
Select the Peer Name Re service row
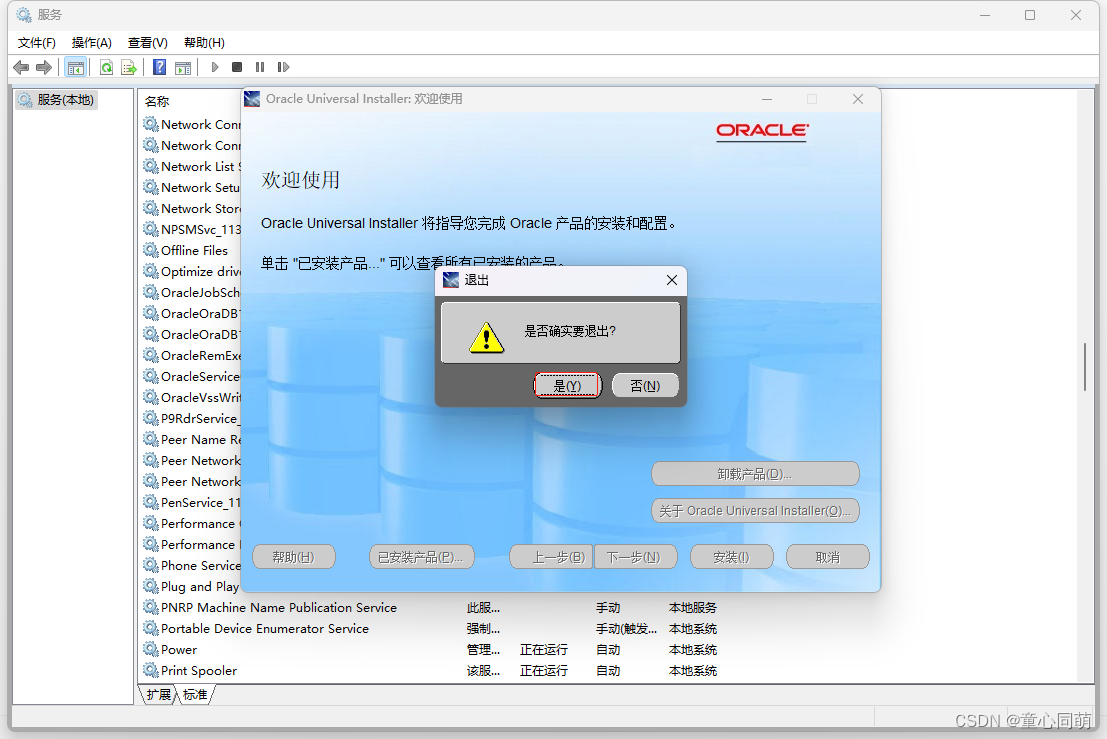pyautogui.click(x=191, y=440)
